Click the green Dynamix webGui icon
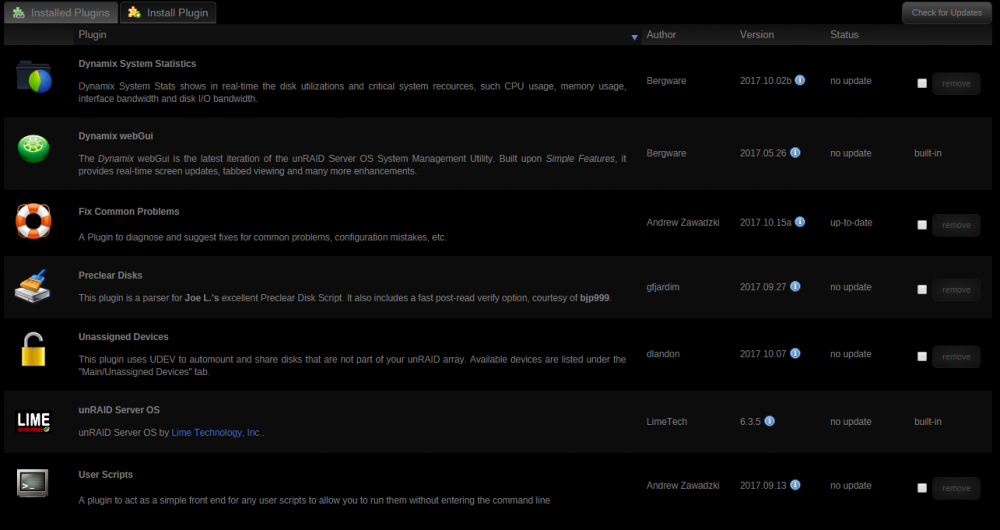1000x530 pixels. pos(33,149)
